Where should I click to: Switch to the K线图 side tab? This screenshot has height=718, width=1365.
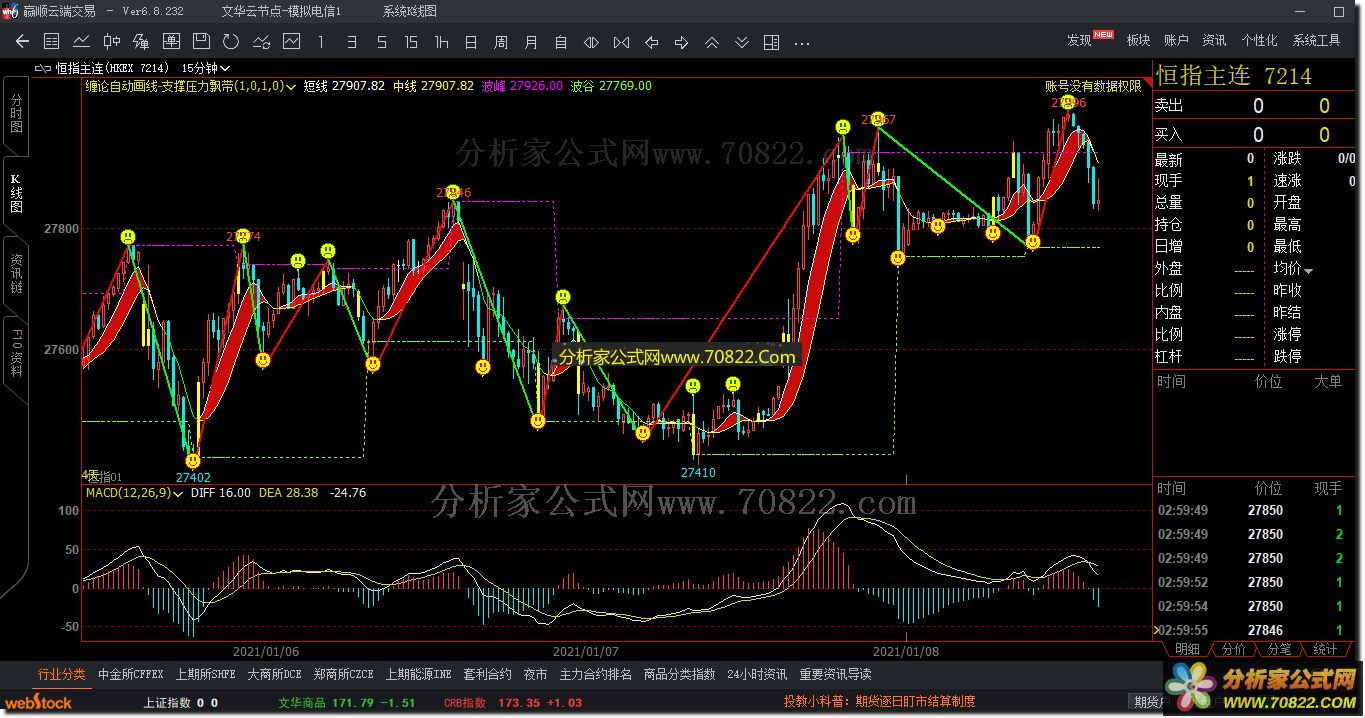pyautogui.click(x=16, y=194)
